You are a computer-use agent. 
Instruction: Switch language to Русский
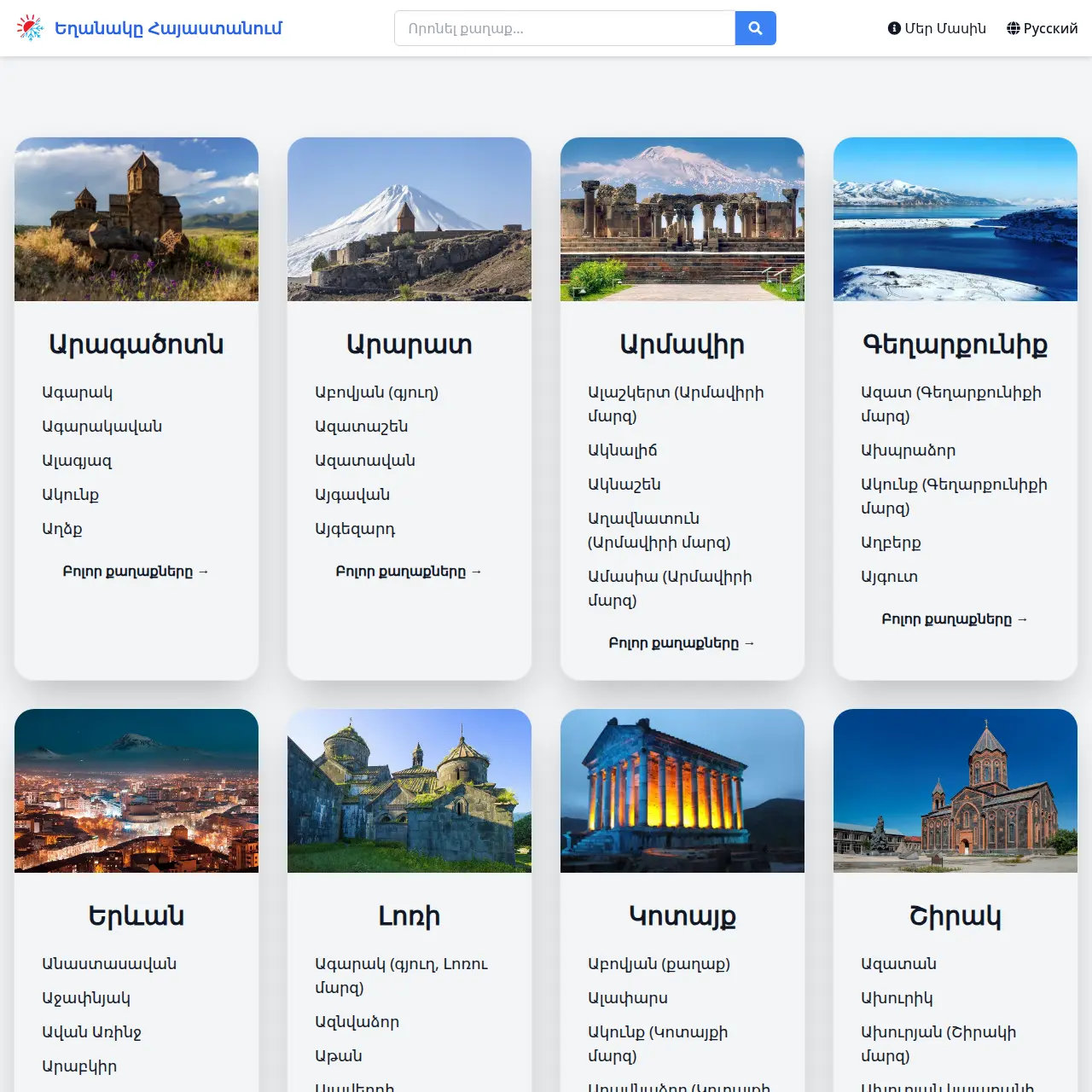coord(1042,28)
